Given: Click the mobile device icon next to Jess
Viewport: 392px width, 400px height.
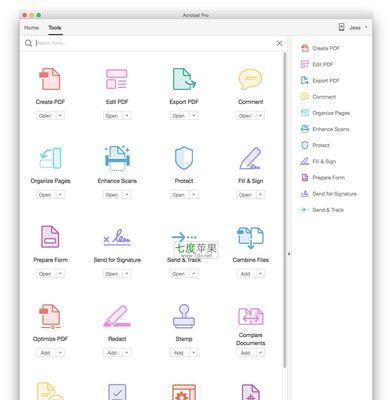Looking at the screenshot, I should (x=341, y=27).
